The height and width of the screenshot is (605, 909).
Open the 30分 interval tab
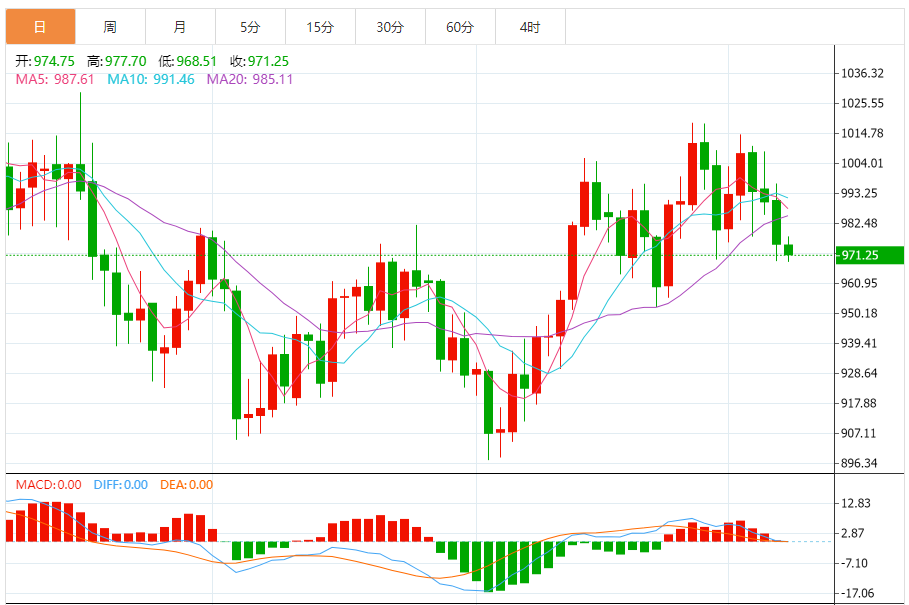[x=390, y=27]
